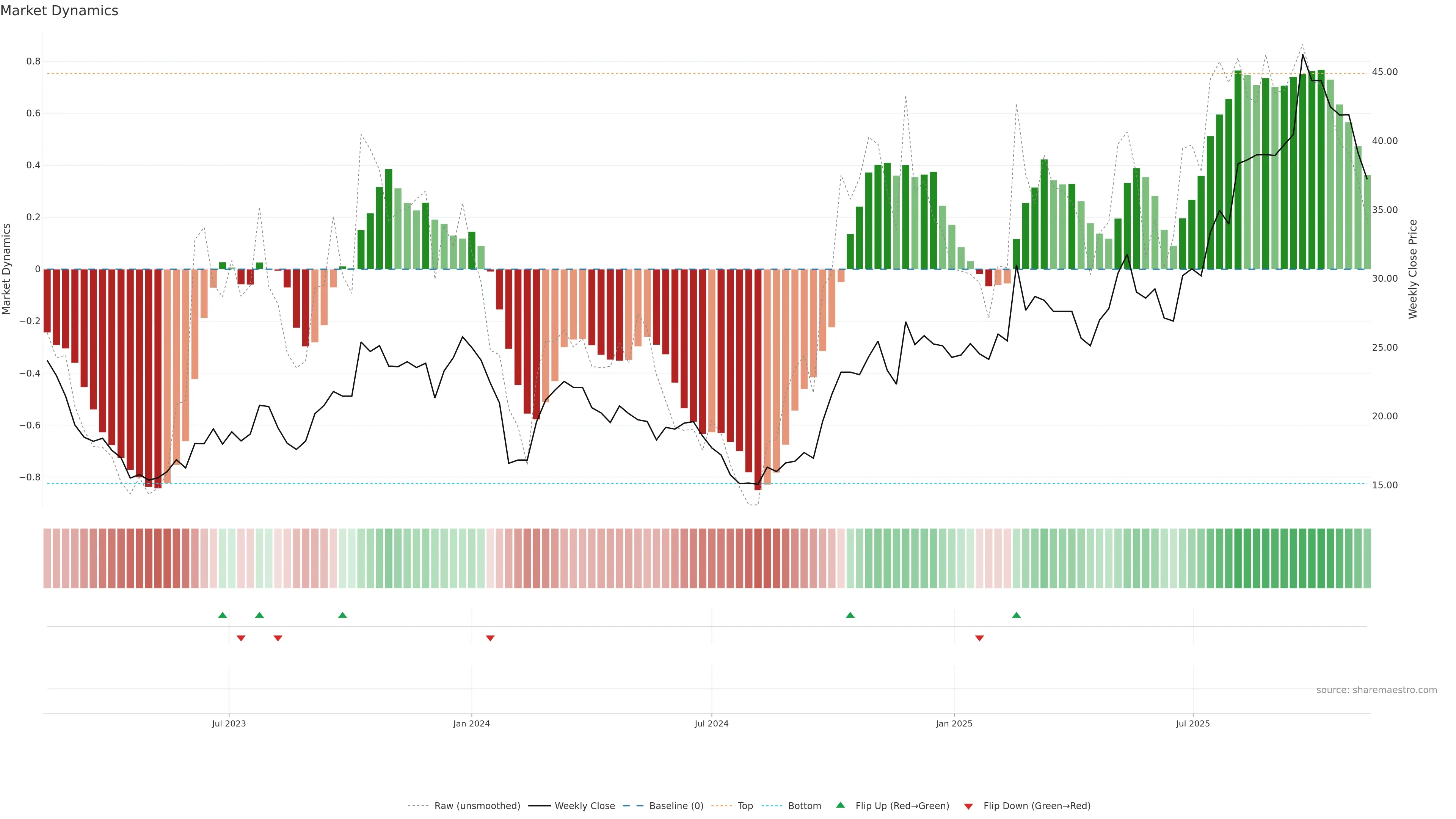Click the Flip Up green triangle legend icon
1456x819 pixels.
click(841, 805)
